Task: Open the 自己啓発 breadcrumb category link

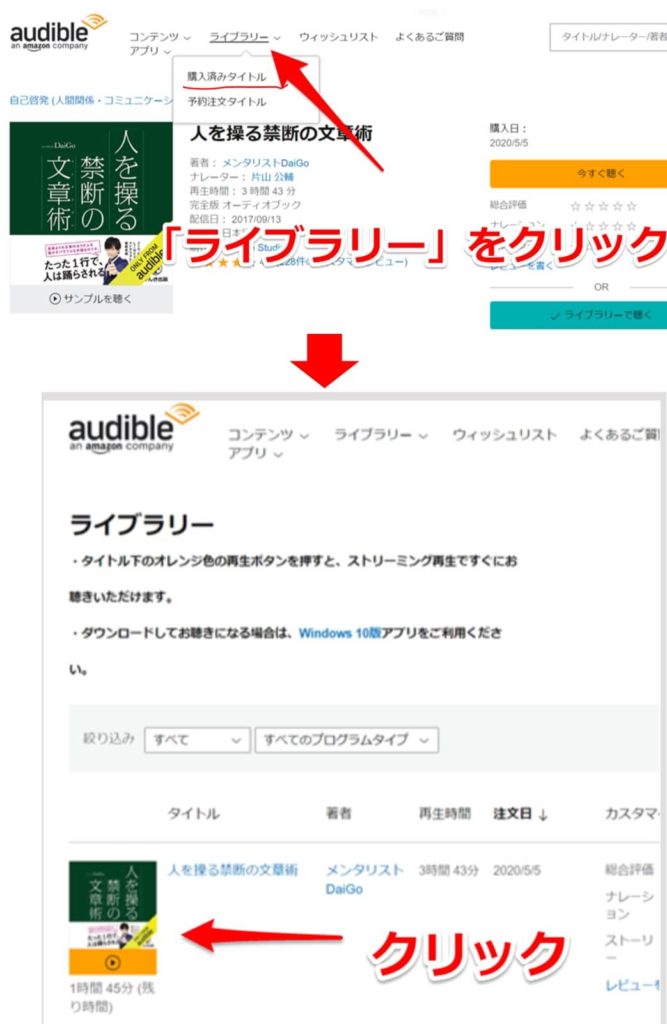Action: click(x=91, y=100)
